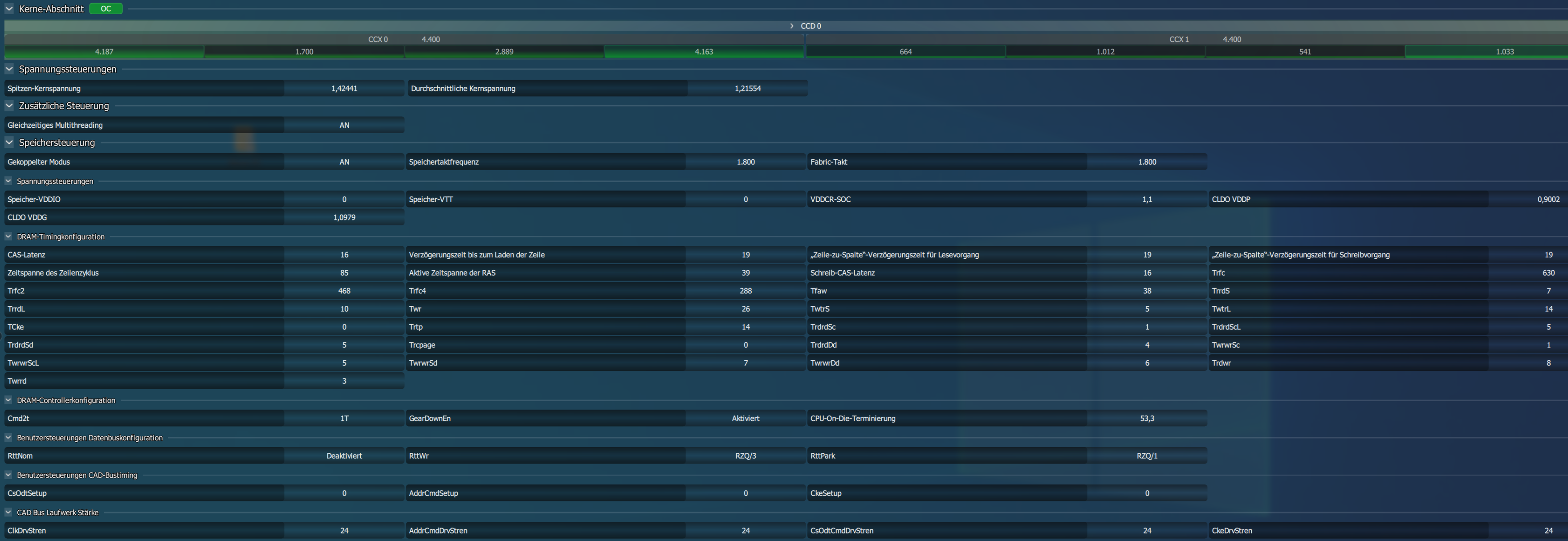This screenshot has height=541, width=1568.
Task: Expand the CCD 0 arrow
Action: [791, 26]
